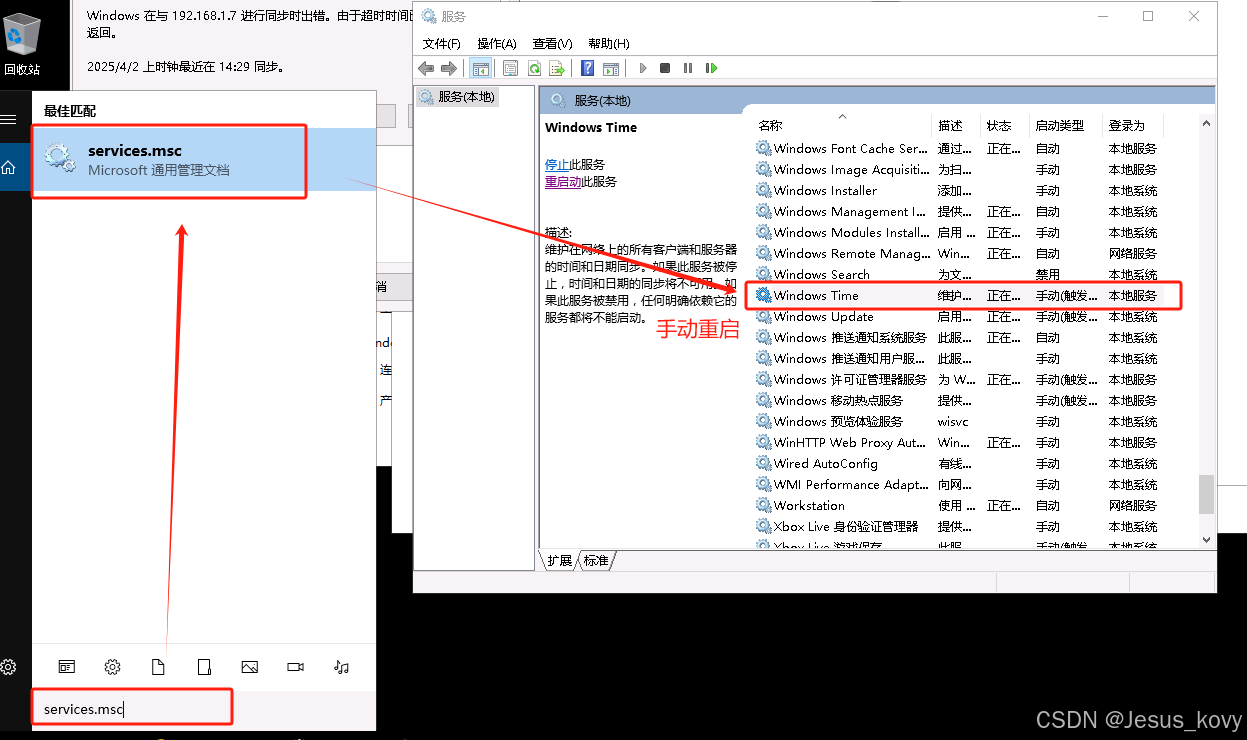Open the sidebar settings gear at bottom-left
Viewport: 1247px width, 740px height.
pyautogui.click(x=8, y=667)
